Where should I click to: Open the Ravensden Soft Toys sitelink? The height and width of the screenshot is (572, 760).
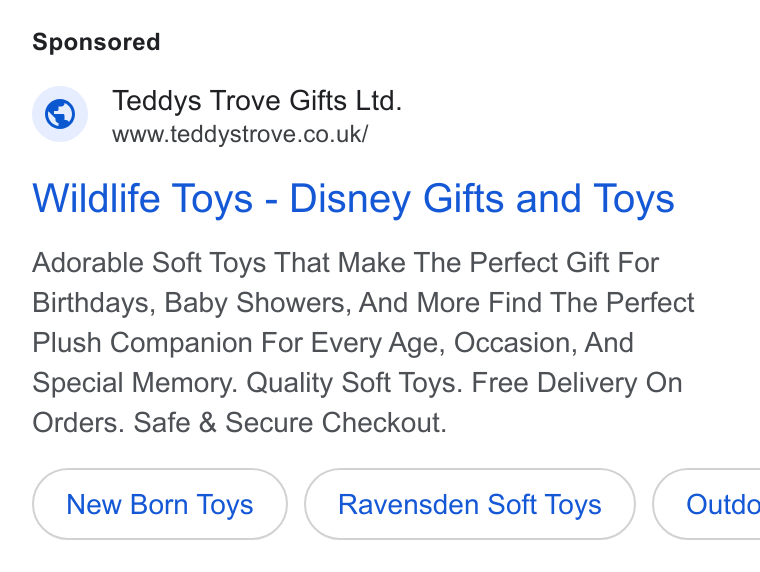point(470,504)
